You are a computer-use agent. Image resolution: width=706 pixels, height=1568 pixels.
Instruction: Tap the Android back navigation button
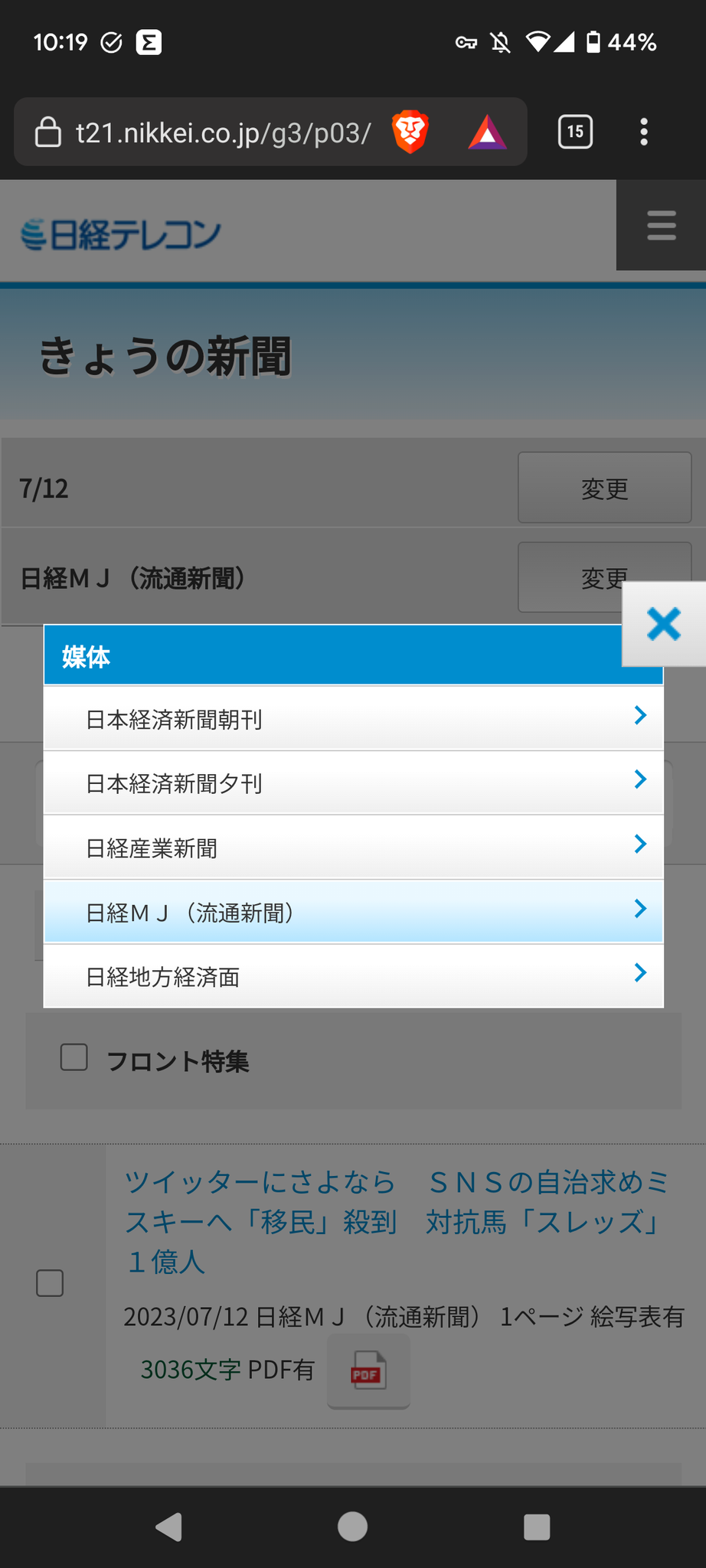click(x=169, y=1527)
